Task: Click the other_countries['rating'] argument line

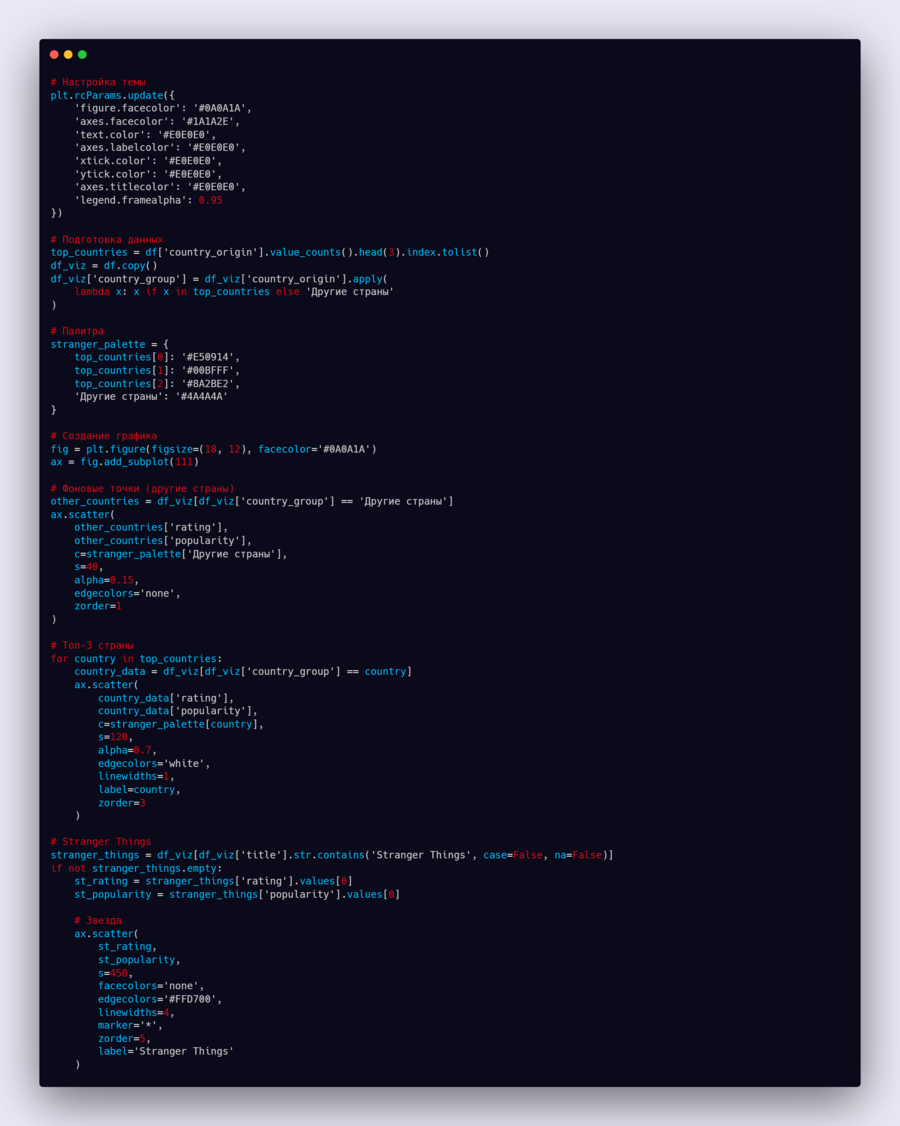Action: pyautogui.click(x=151, y=527)
